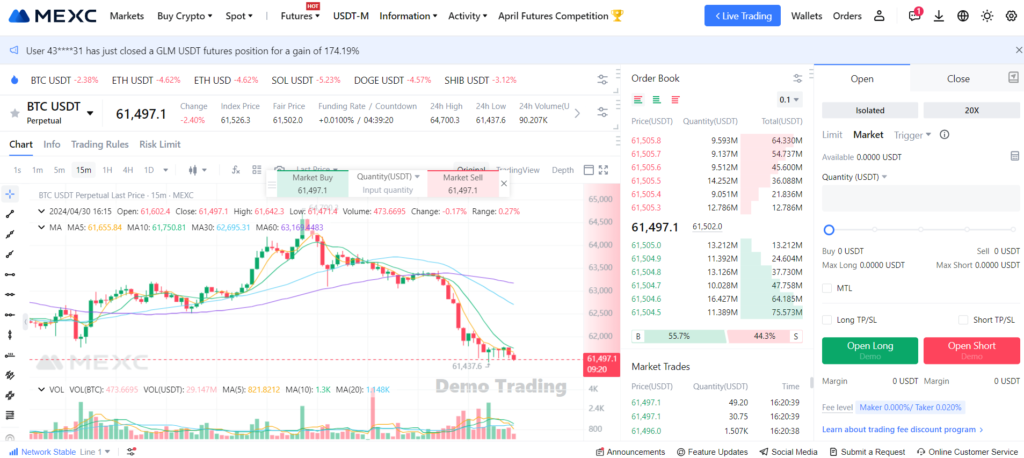Expand the Spot menu

coord(239,16)
